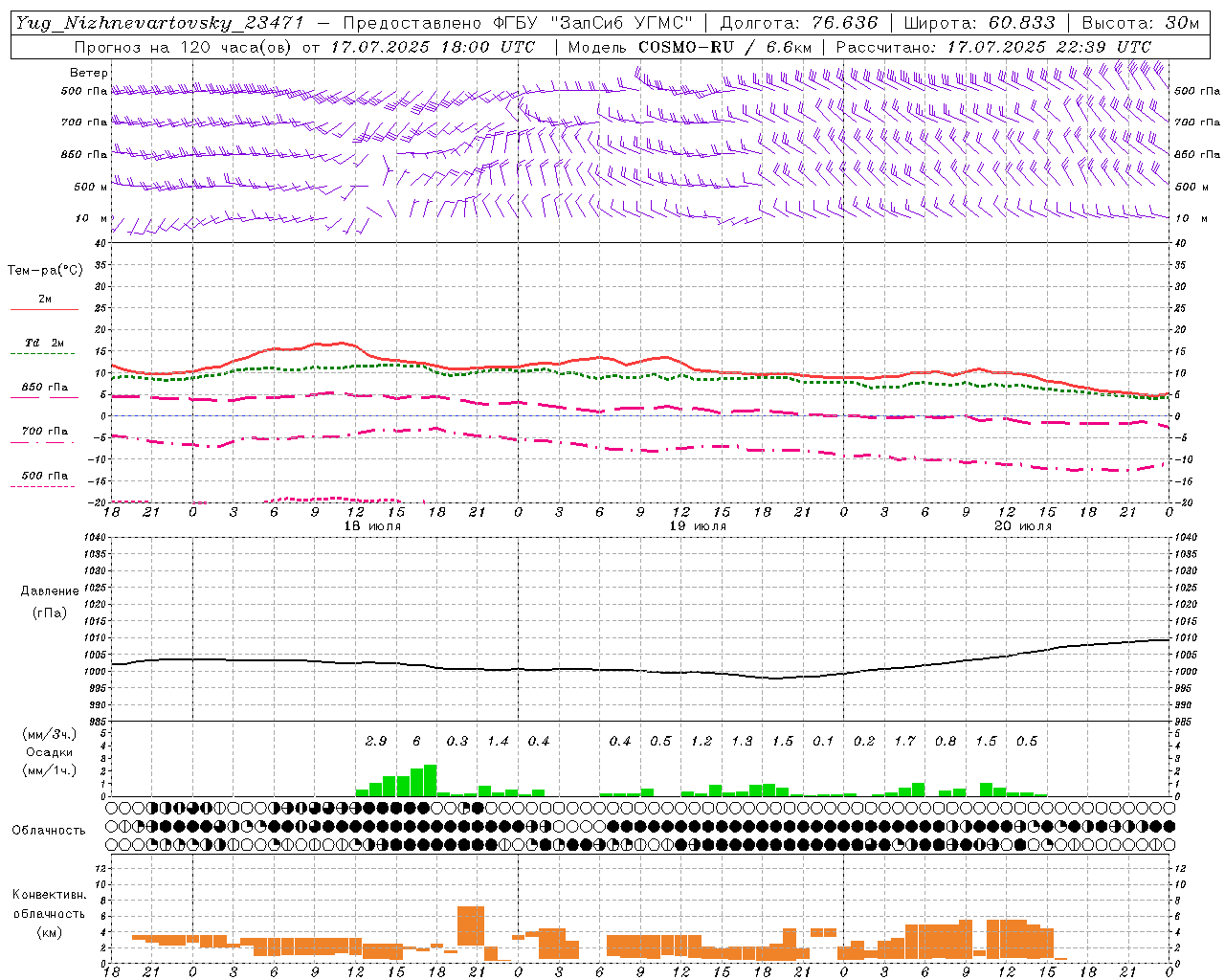Screen dimensions: 1225x980
Task: Click the 1.2 precipitation total
Action: (702, 741)
